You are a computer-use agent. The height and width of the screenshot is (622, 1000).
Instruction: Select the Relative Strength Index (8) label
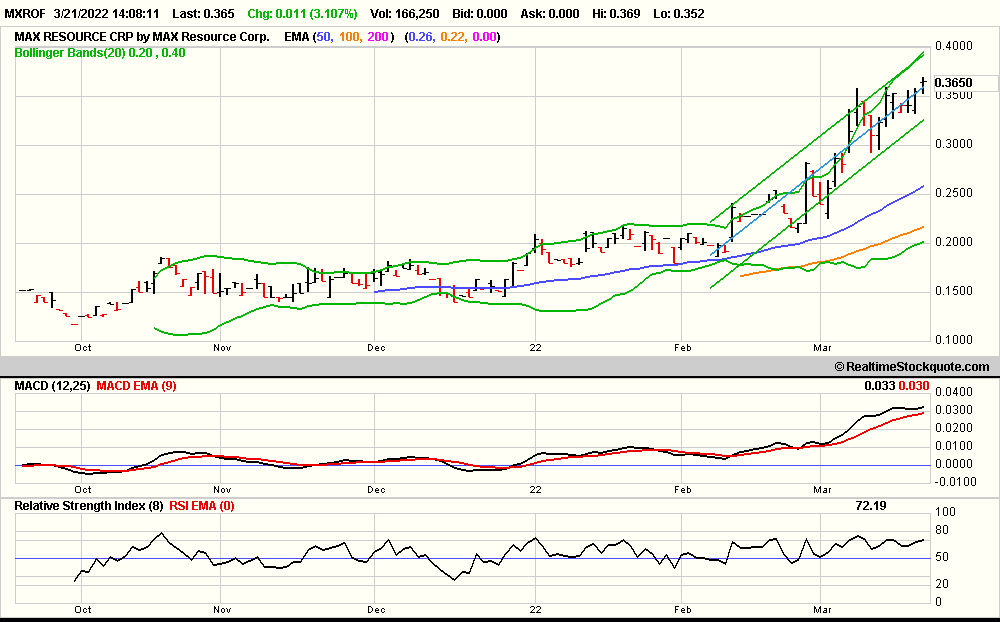point(88,506)
